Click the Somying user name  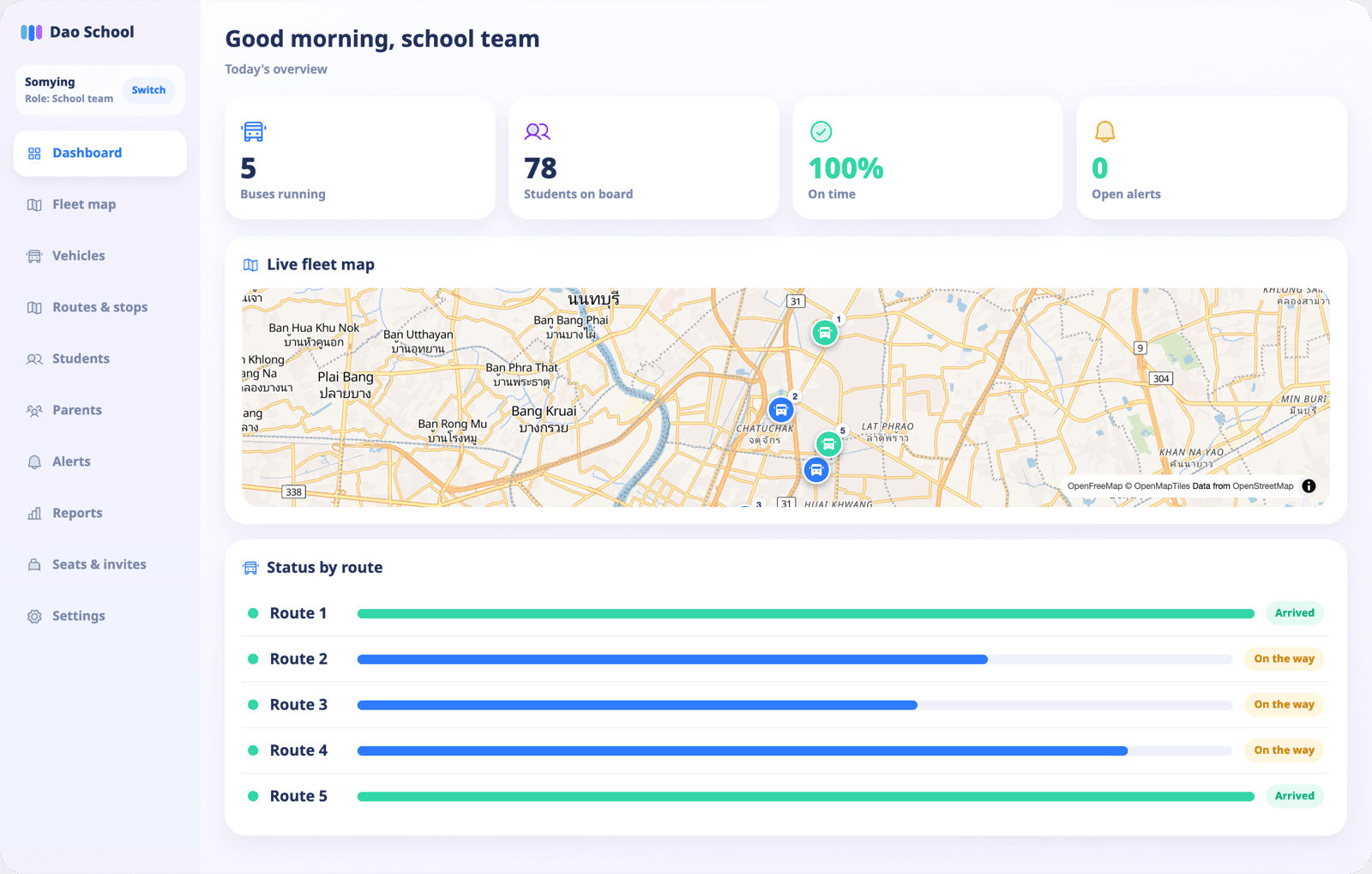[x=50, y=82]
